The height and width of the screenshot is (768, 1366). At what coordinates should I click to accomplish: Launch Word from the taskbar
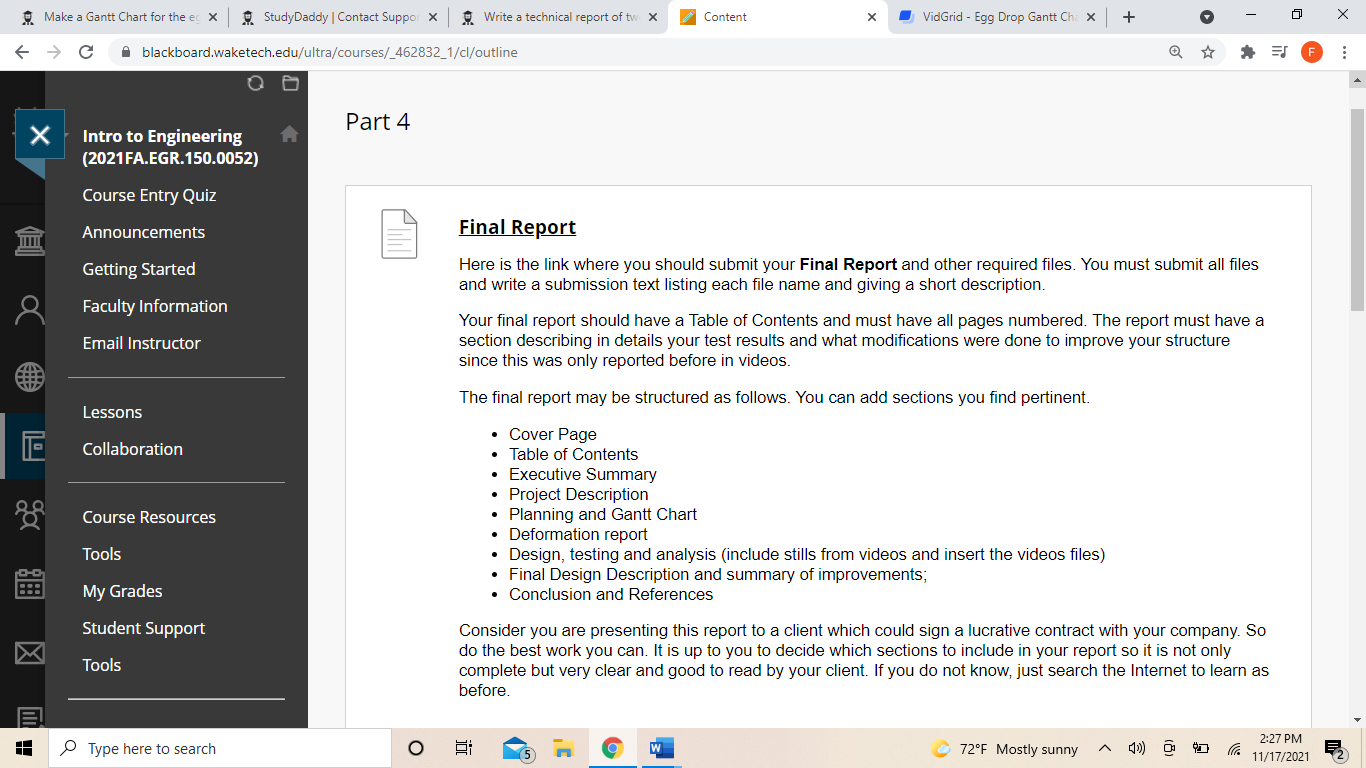(x=660, y=748)
